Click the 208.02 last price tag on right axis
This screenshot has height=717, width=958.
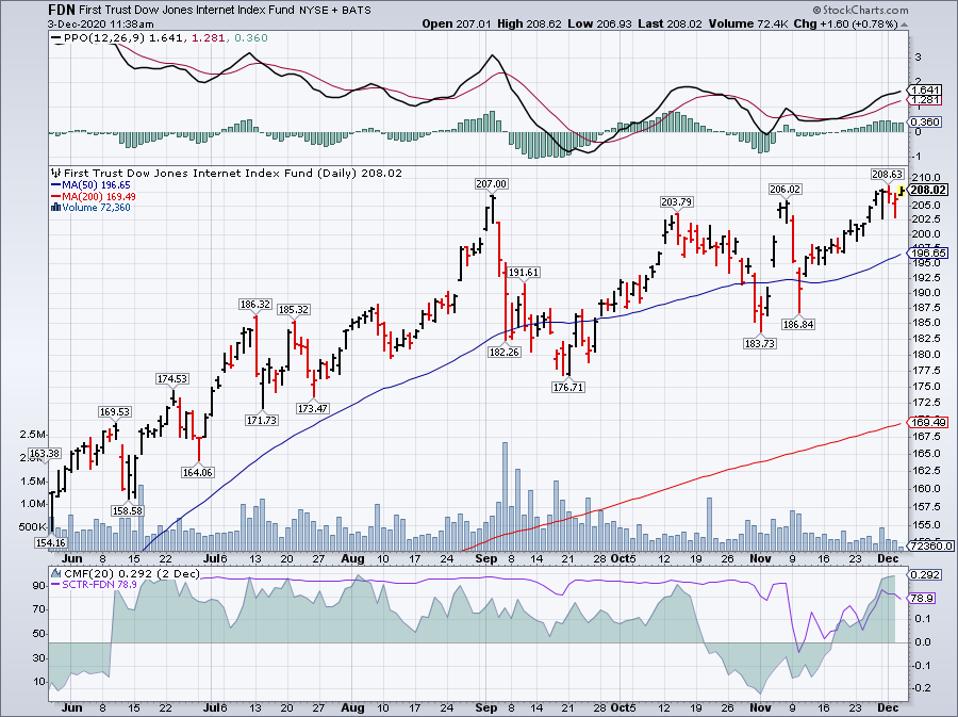(928, 190)
